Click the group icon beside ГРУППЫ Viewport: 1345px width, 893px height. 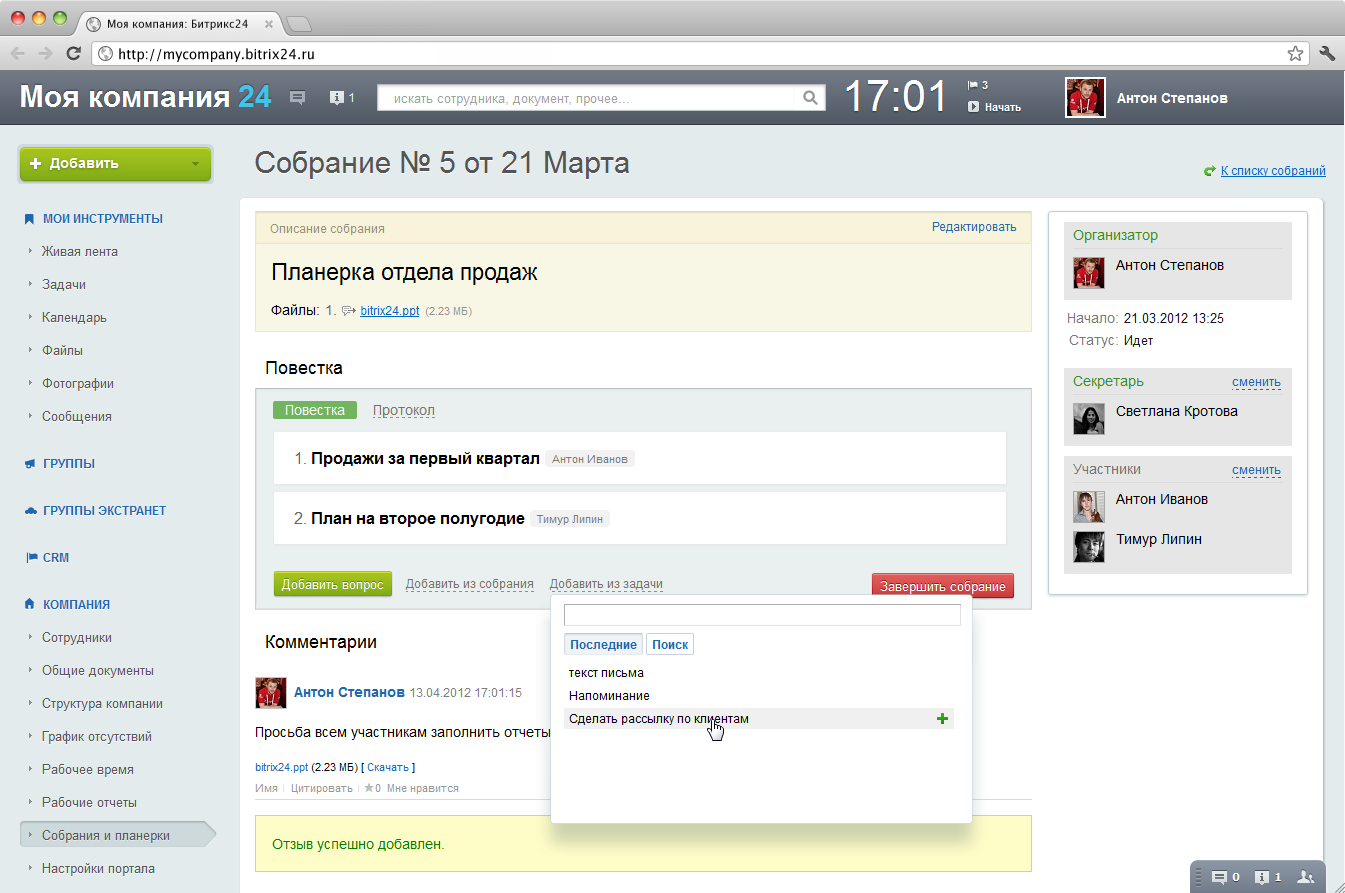coord(30,464)
